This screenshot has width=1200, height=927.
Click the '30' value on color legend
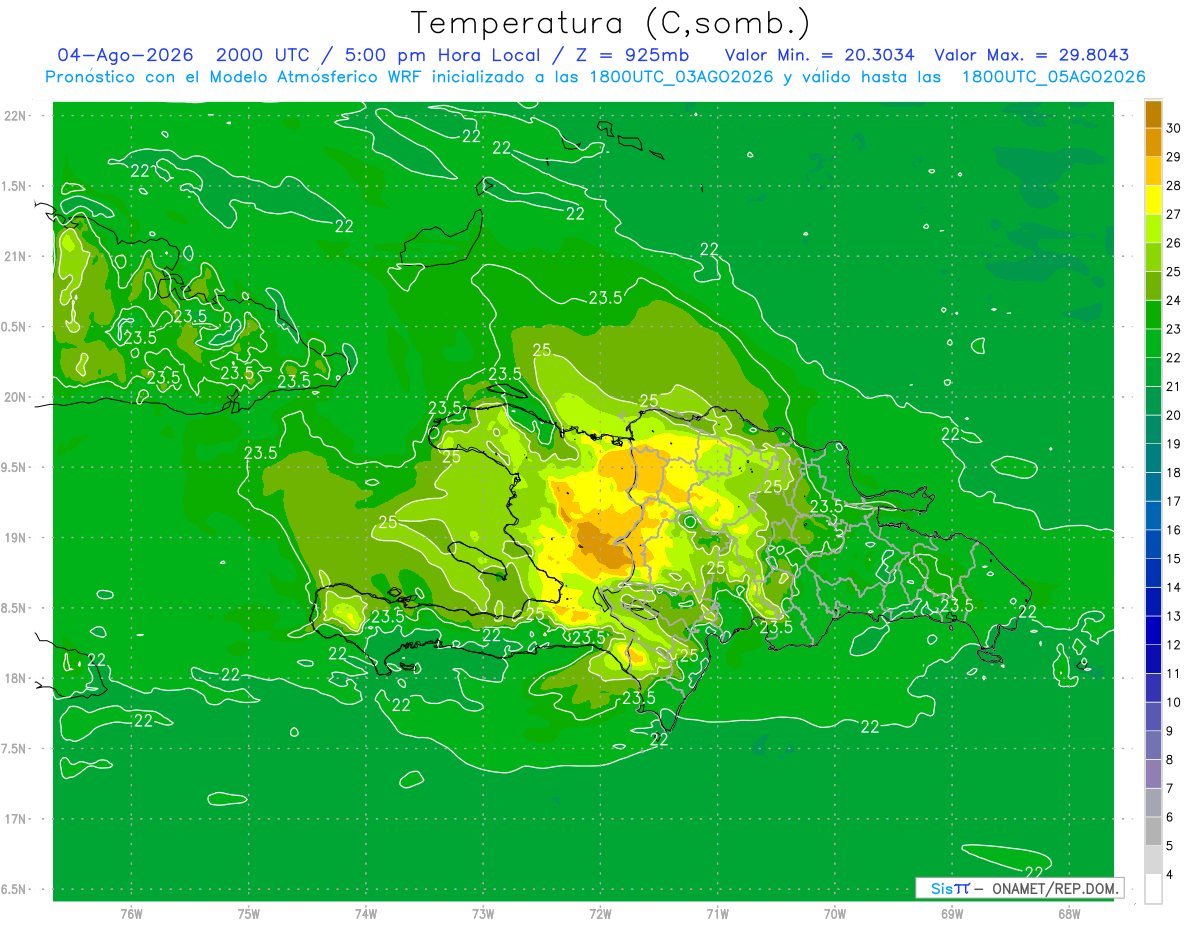point(1174,128)
